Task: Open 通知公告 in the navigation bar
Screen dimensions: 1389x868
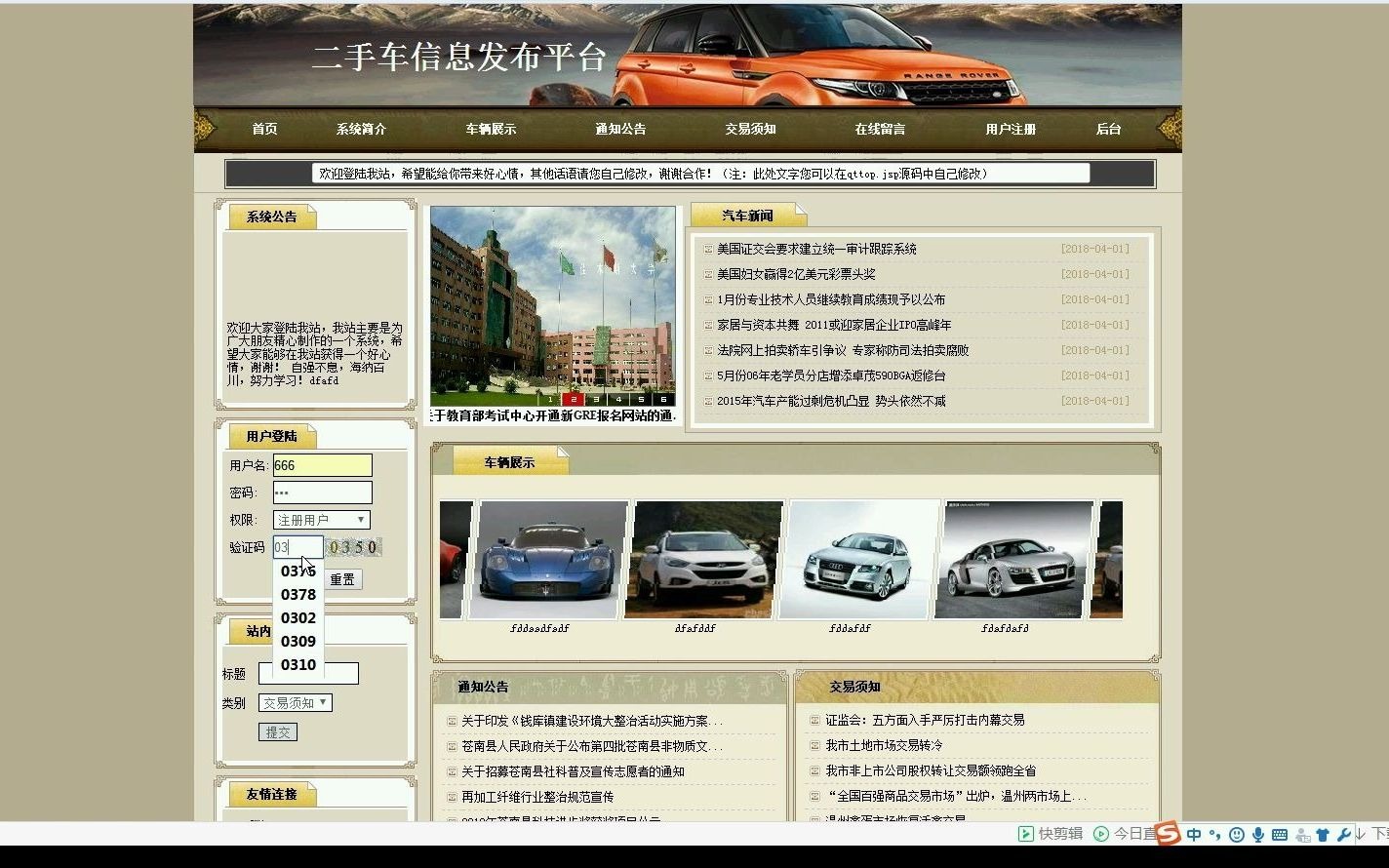Action: pos(620,129)
